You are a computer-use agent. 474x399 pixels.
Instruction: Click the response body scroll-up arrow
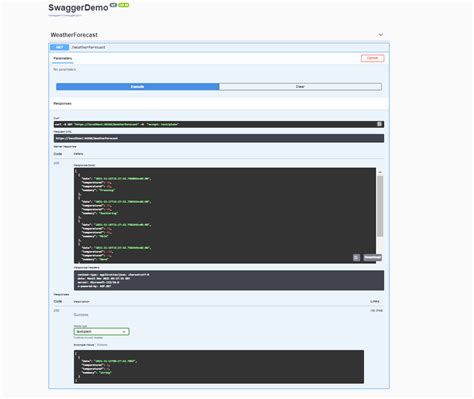point(380,172)
